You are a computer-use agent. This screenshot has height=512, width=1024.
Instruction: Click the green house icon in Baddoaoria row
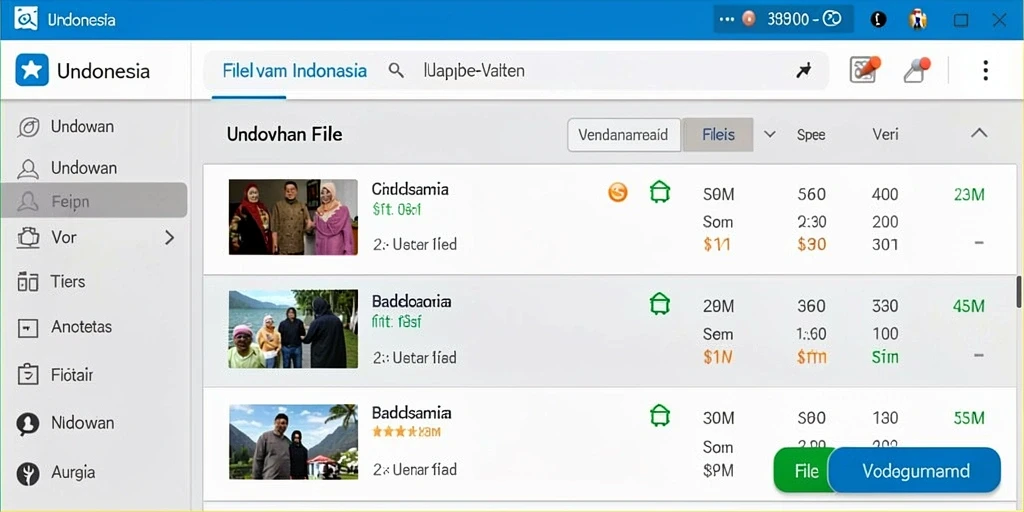[660, 304]
